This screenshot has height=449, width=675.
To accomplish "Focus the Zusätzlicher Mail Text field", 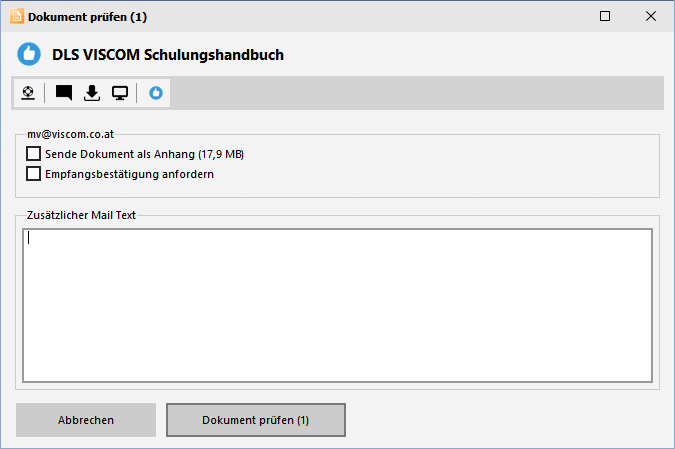I will 338,306.
